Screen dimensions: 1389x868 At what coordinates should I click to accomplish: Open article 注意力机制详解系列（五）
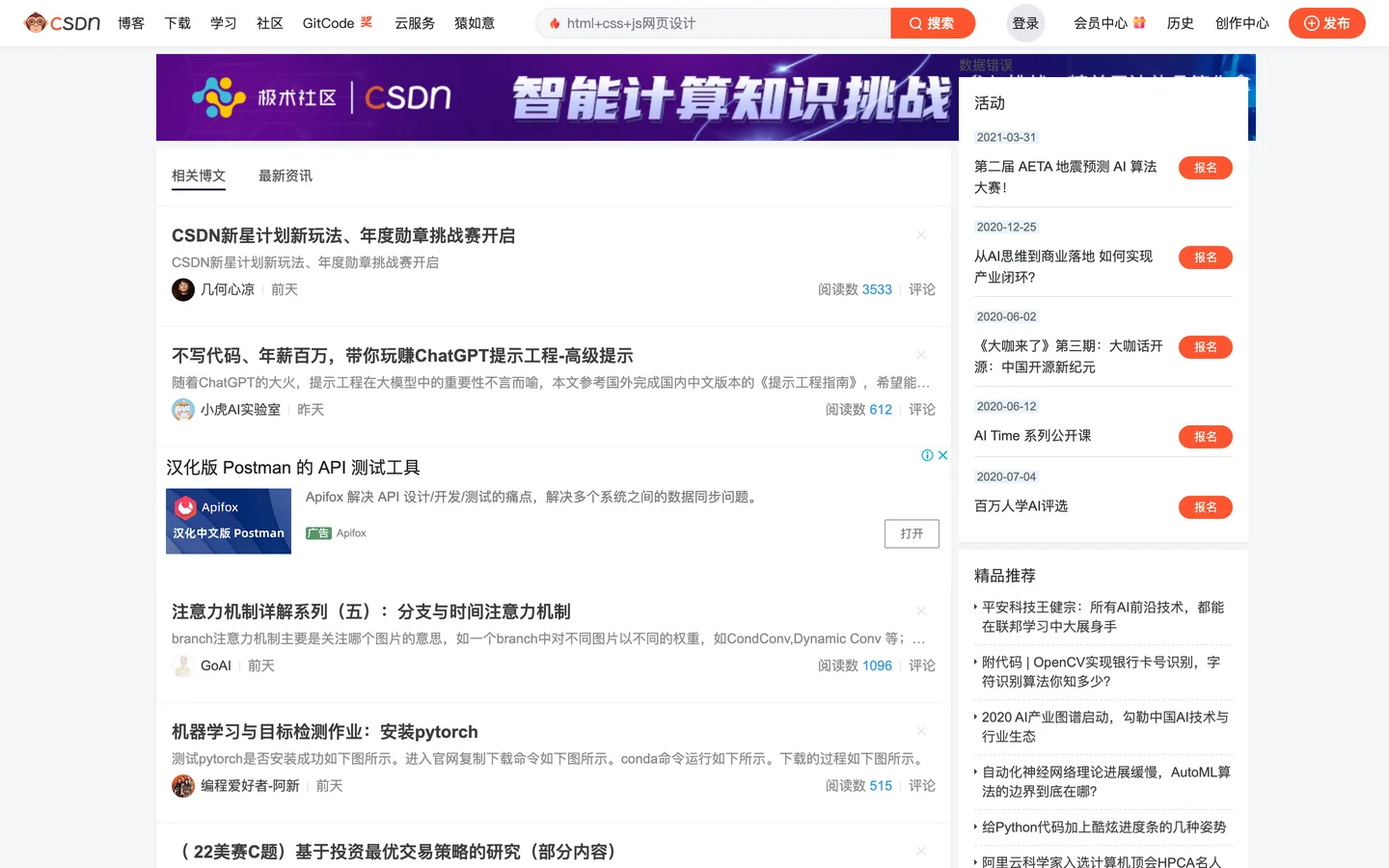[x=371, y=611]
